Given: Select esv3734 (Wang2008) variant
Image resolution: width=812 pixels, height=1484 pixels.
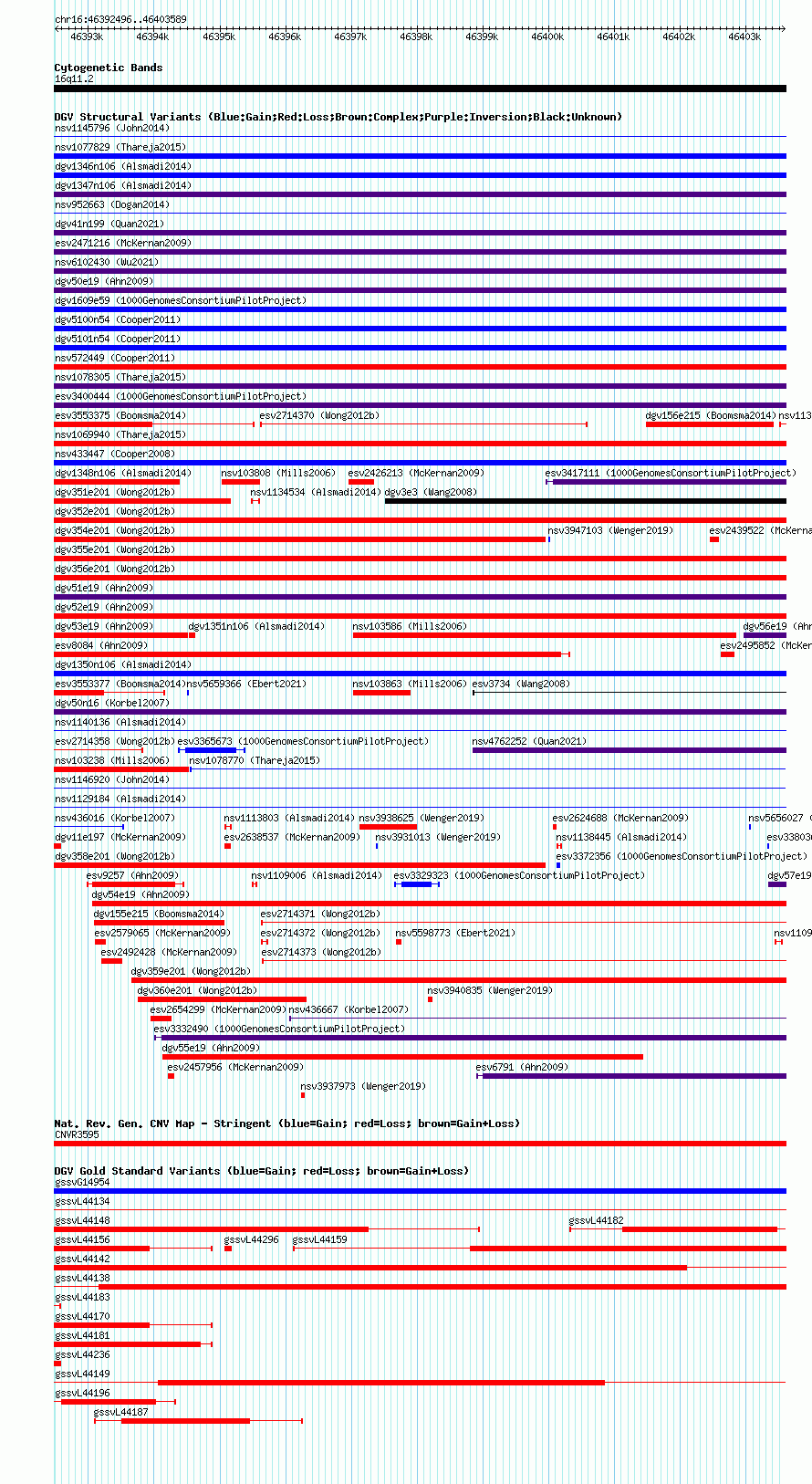Looking at the screenshot, I should (x=521, y=684).
